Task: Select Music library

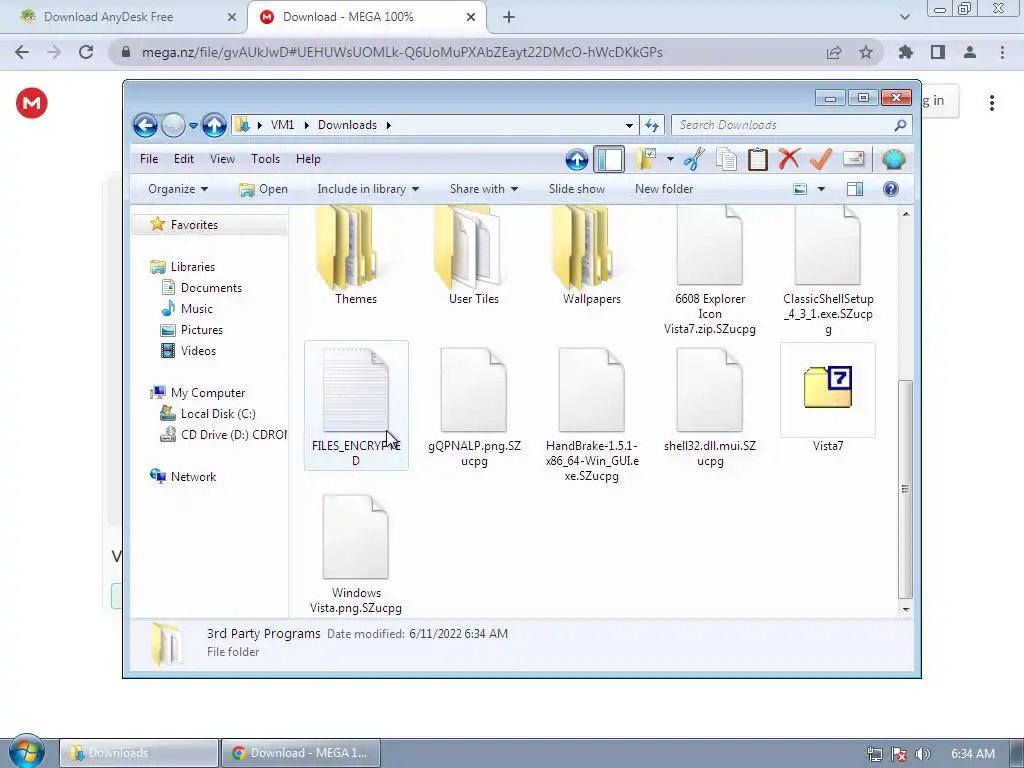Action: [x=197, y=308]
